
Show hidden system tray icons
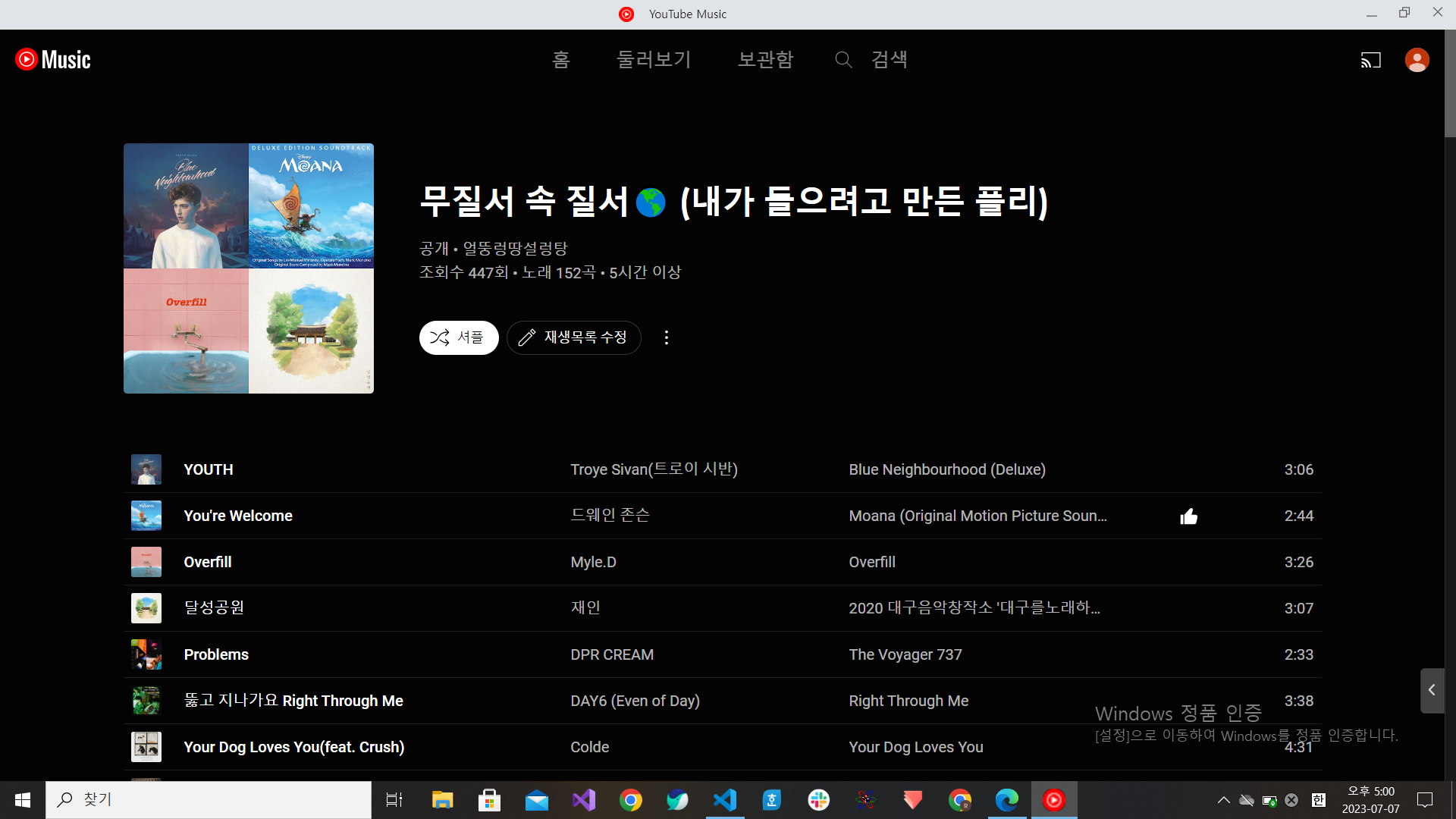(x=1224, y=800)
